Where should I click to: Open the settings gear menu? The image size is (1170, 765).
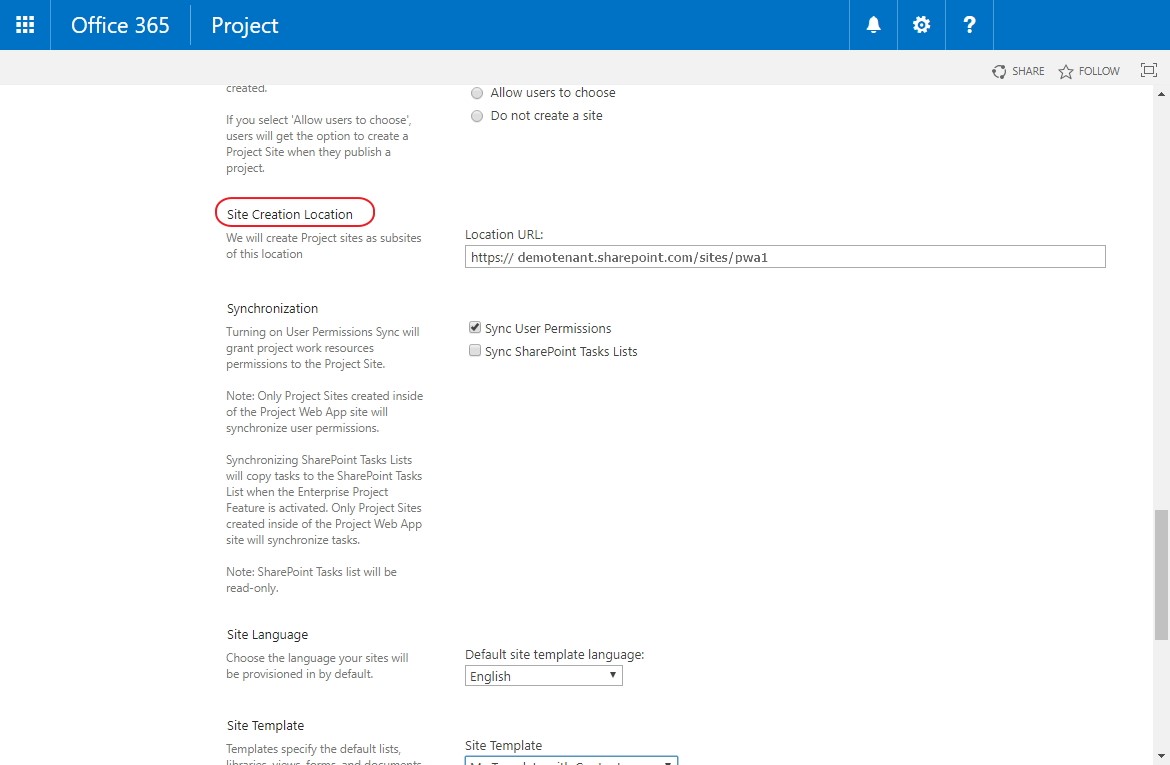click(921, 25)
